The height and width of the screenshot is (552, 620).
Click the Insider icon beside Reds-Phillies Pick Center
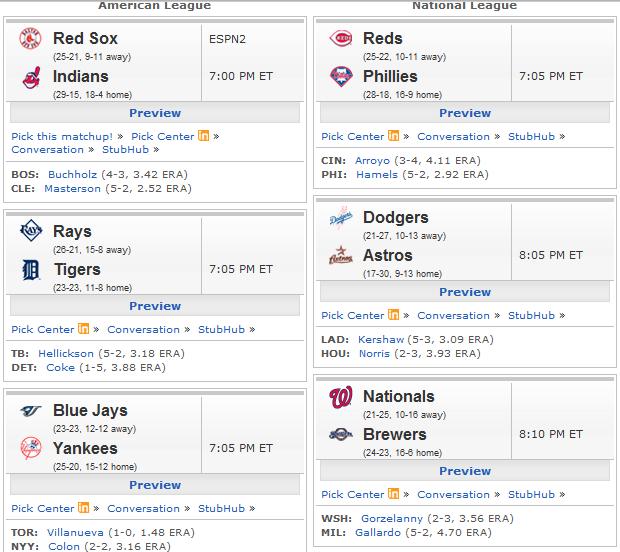click(x=393, y=136)
